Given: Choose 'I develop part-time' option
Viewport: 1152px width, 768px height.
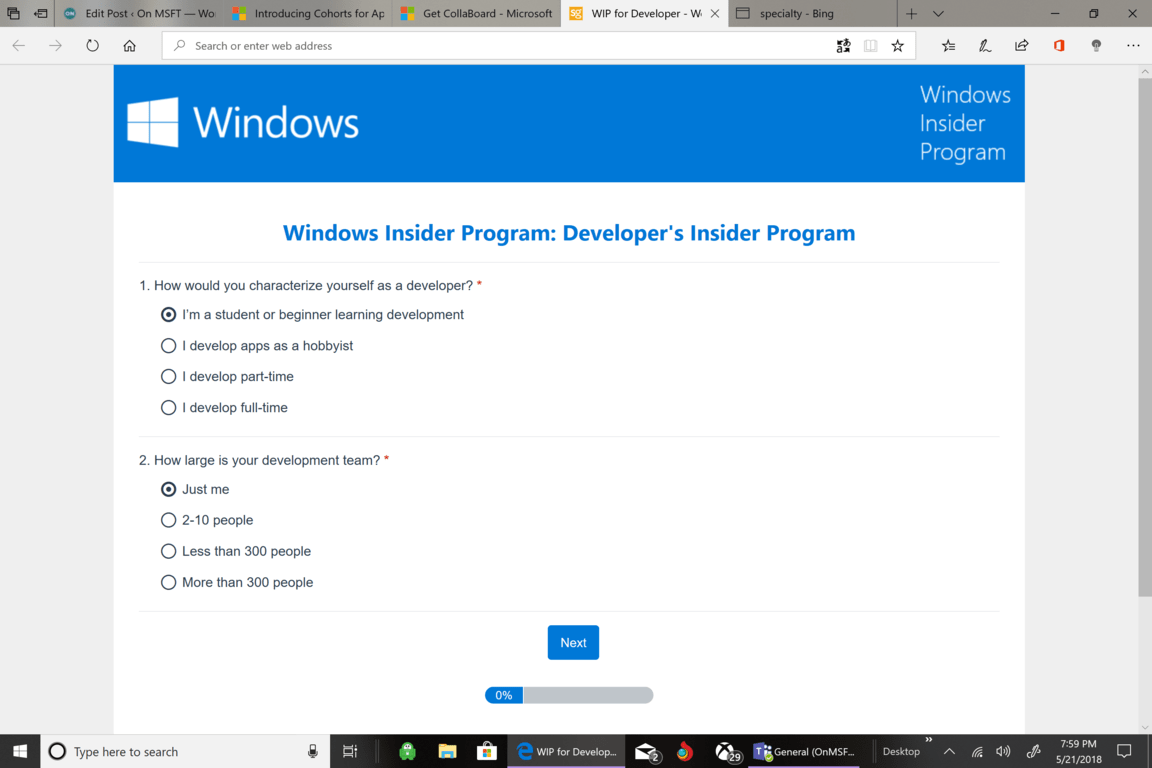Looking at the screenshot, I should [x=168, y=376].
